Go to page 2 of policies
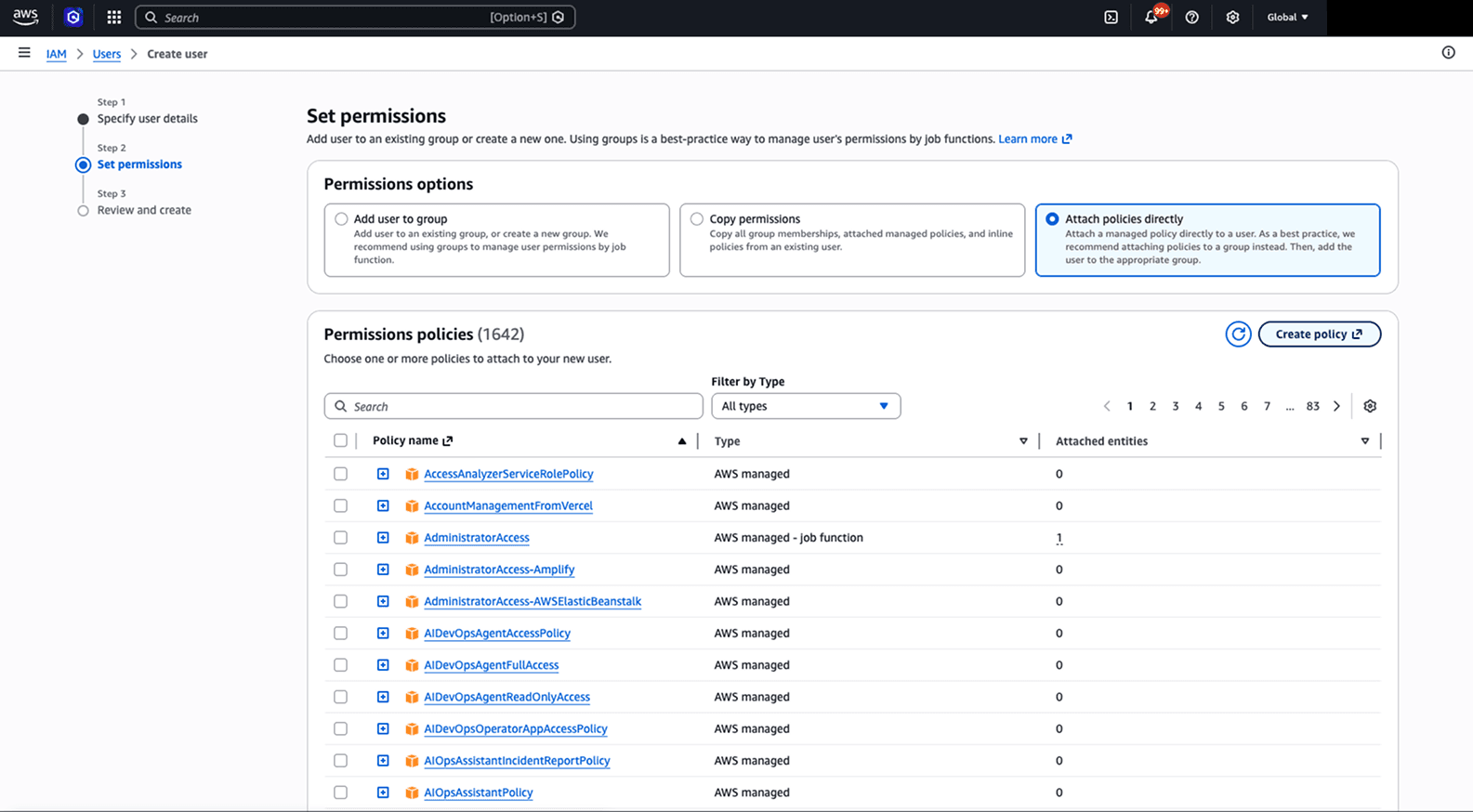This screenshot has height=812, width=1473. [1152, 406]
